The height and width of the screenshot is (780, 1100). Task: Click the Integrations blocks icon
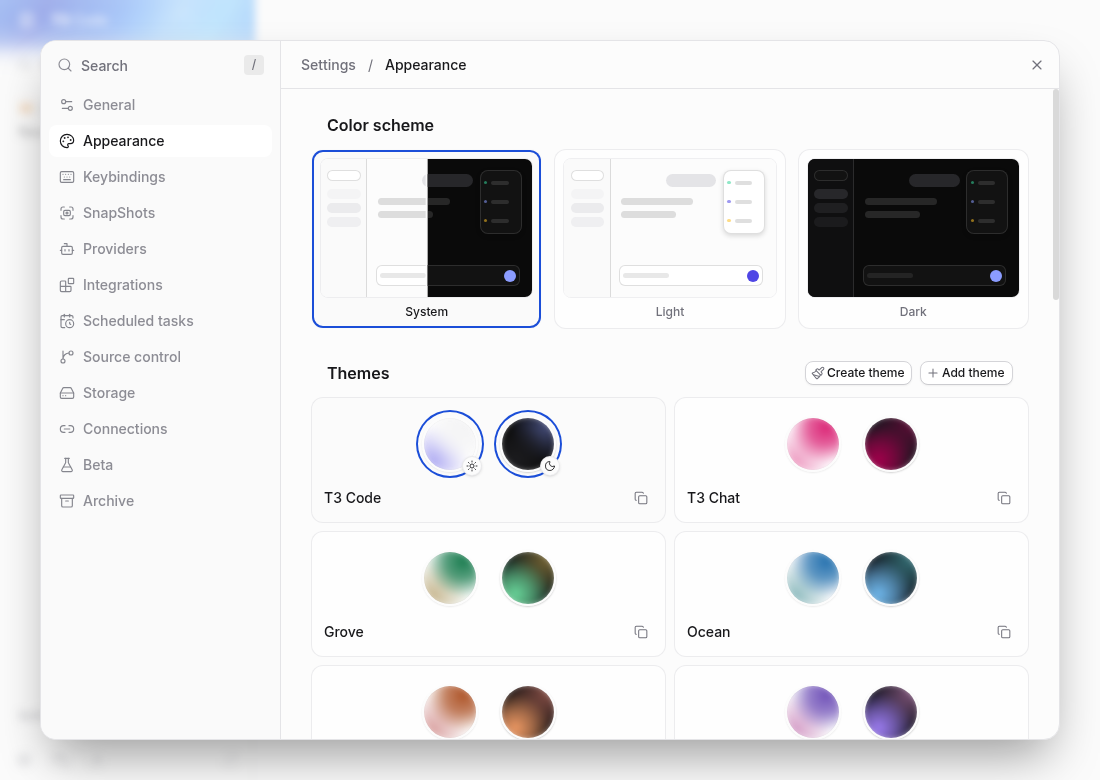coord(67,285)
